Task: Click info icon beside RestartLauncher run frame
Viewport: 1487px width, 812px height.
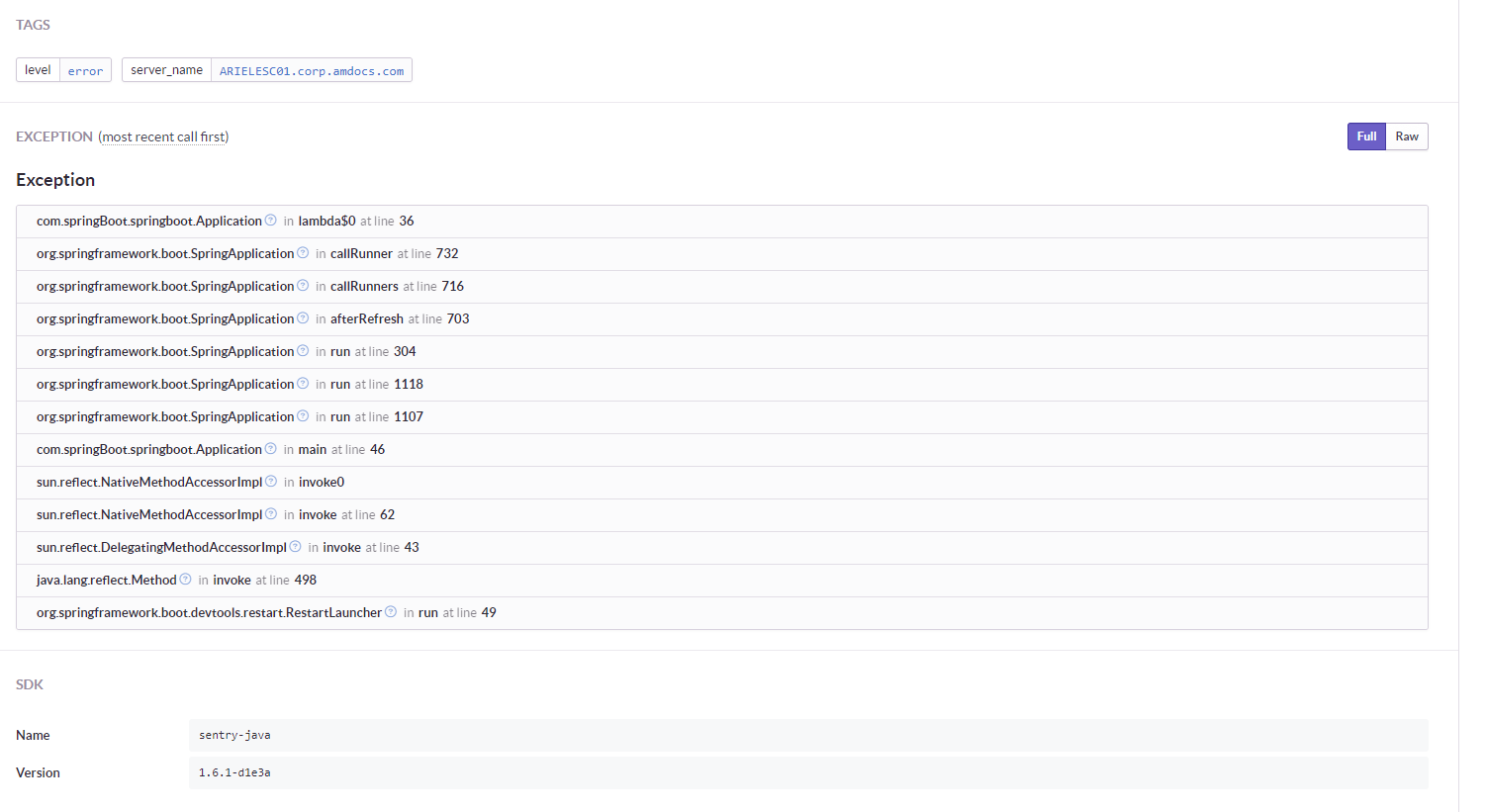Action: (x=390, y=611)
